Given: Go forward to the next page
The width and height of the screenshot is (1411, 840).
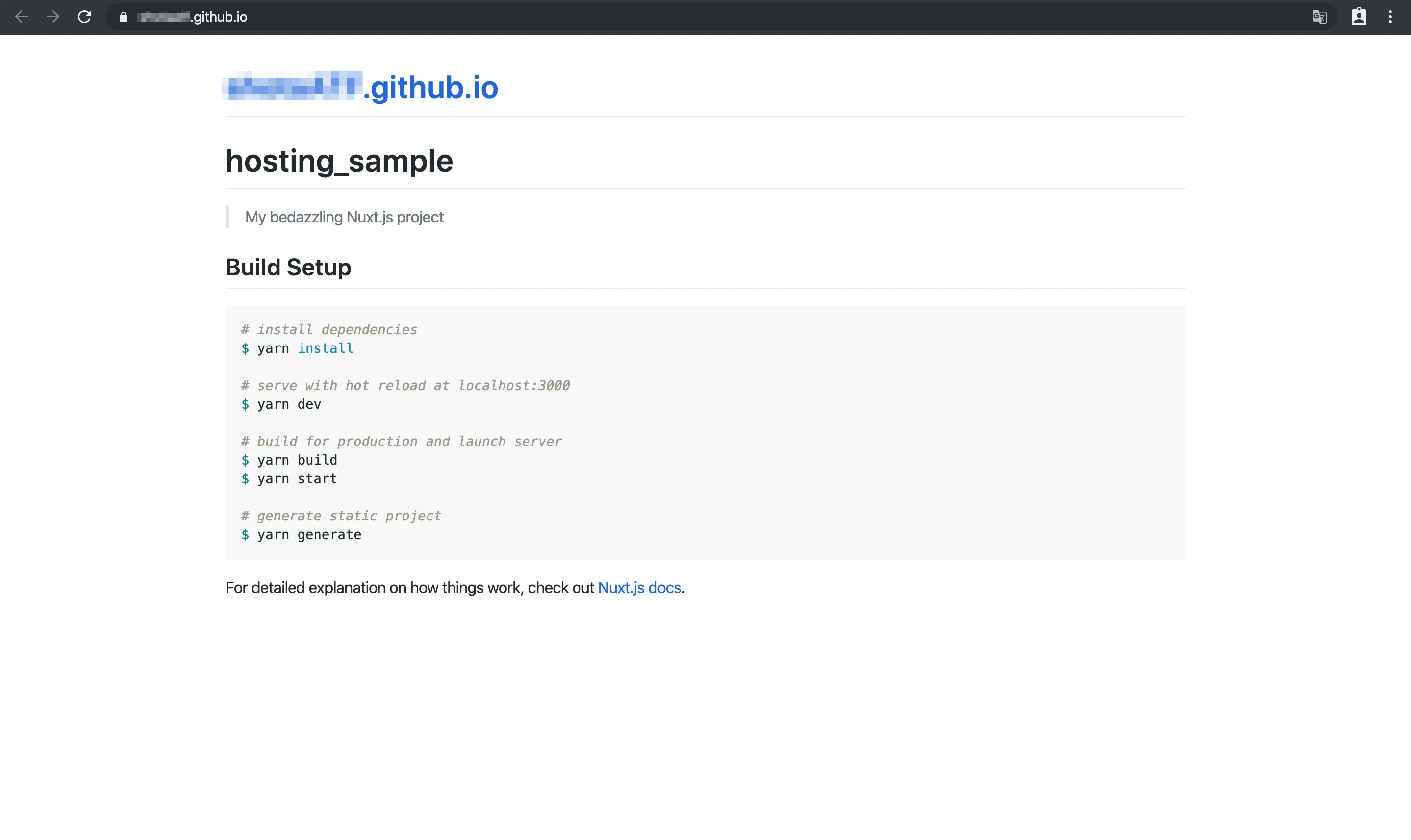Looking at the screenshot, I should pyautogui.click(x=52, y=17).
